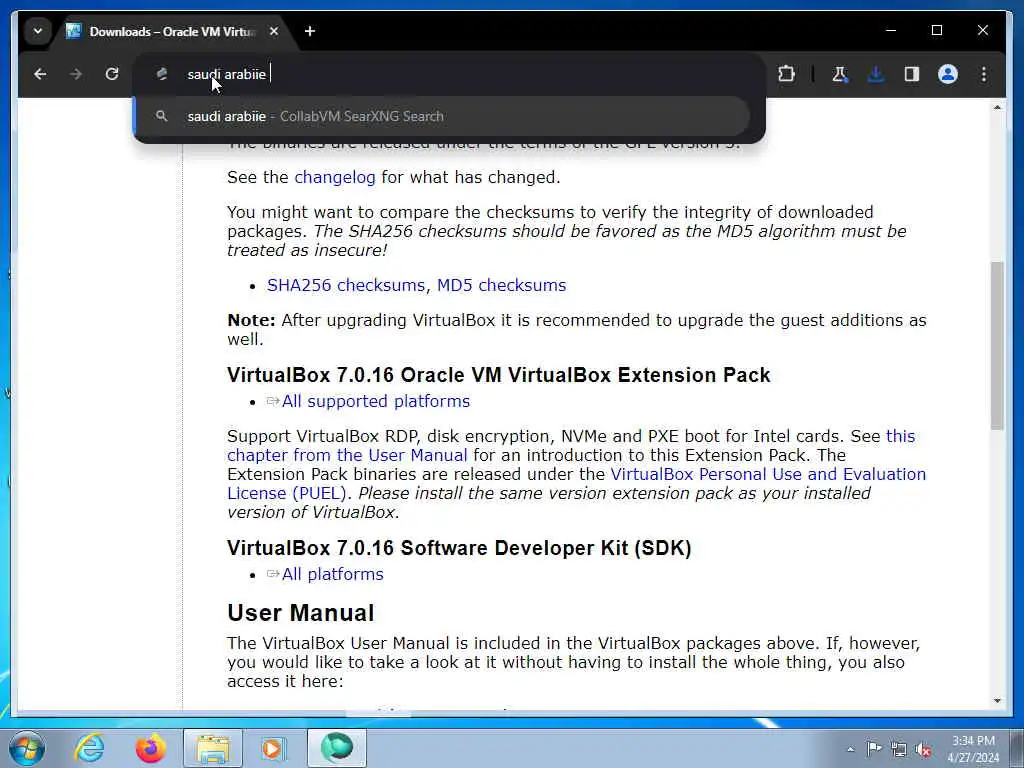
Task: Close the Downloads – Oracle VM tab
Action: 274,31
